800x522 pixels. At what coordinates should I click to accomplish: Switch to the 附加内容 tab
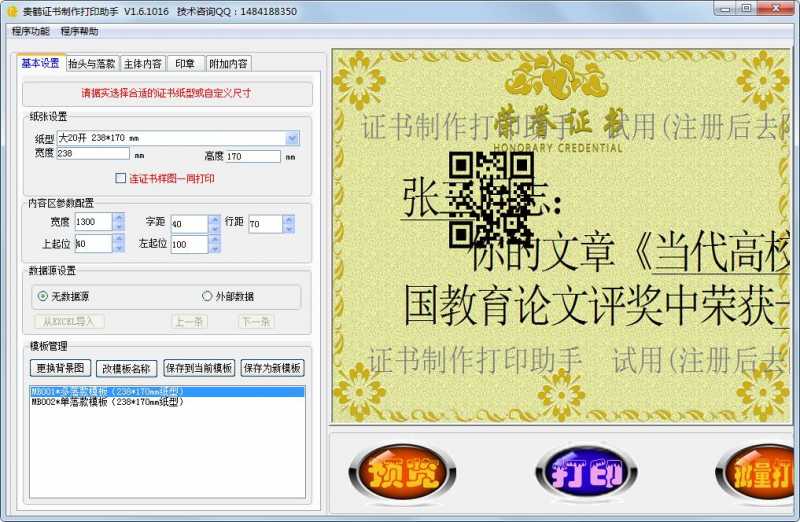(x=229, y=64)
